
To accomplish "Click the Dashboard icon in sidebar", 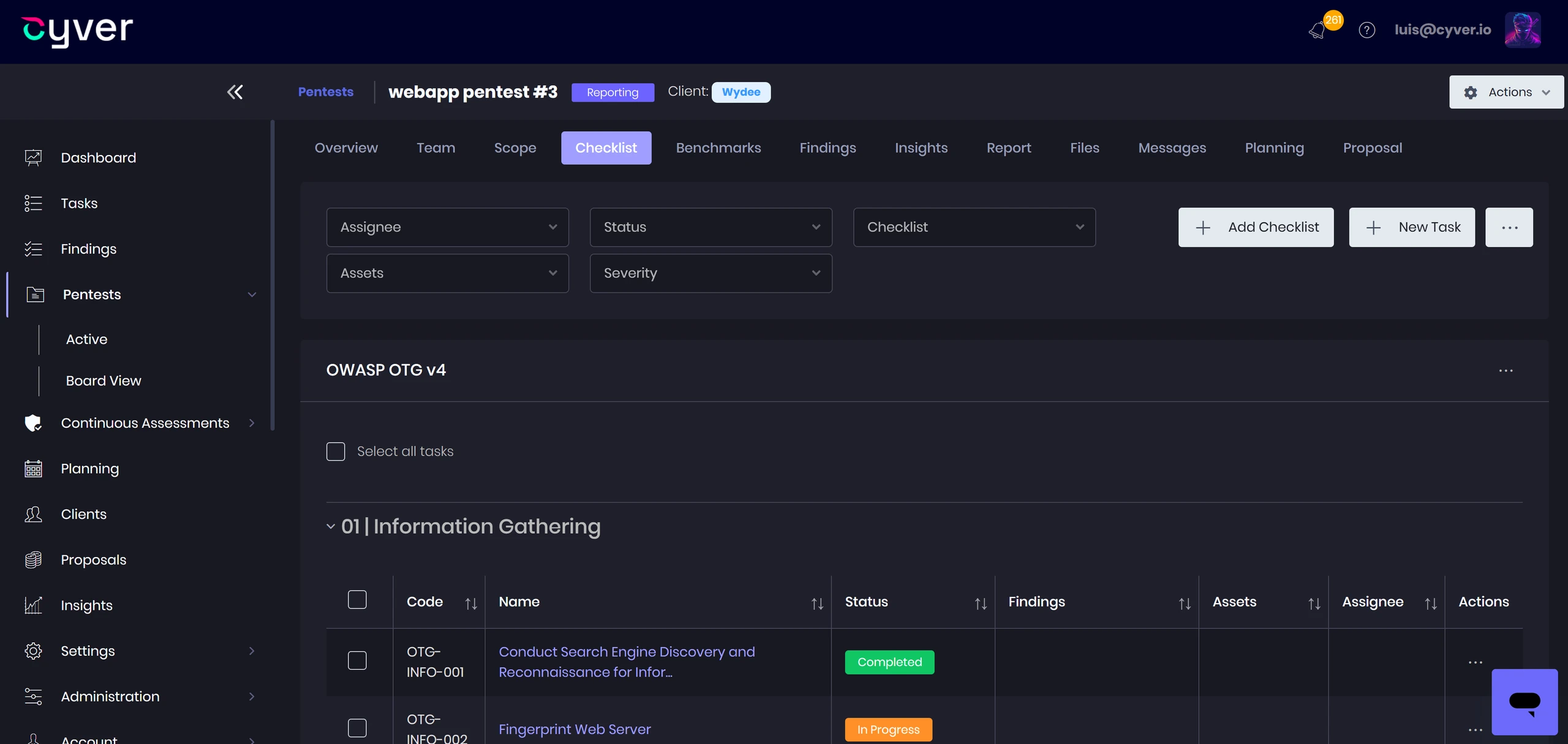I will click(x=33, y=158).
